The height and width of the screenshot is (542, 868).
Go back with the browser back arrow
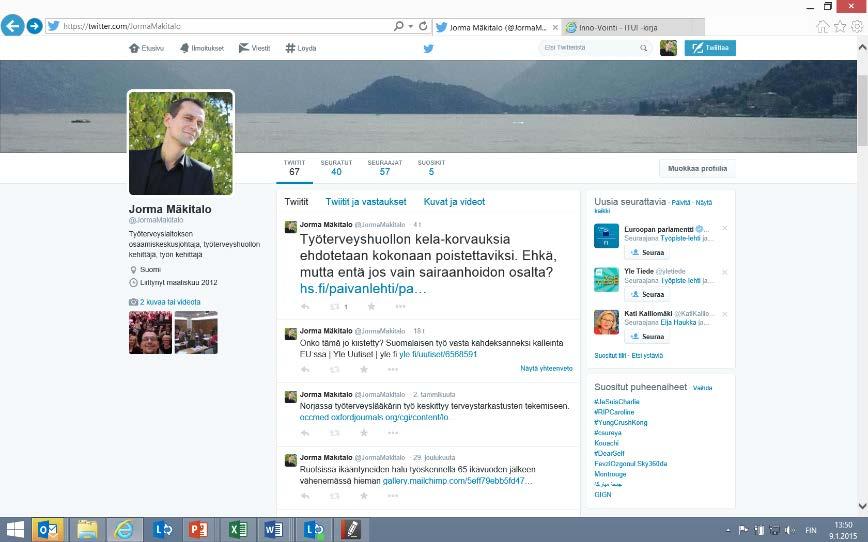coord(12,25)
